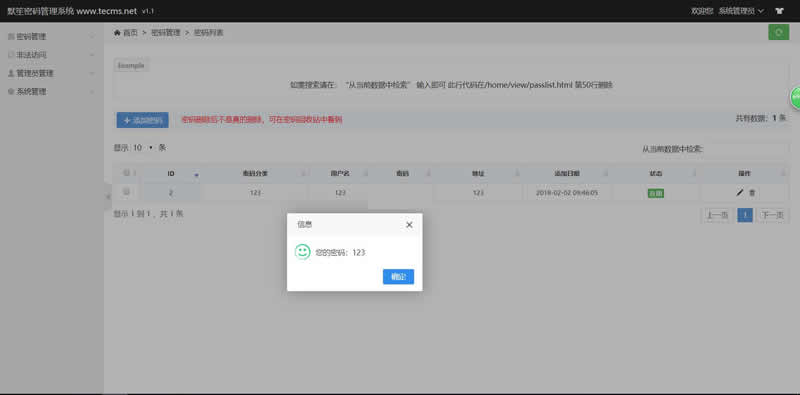The image size is (800, 395).
Task: Sort by 状态 column header
Action: [656, 174]
